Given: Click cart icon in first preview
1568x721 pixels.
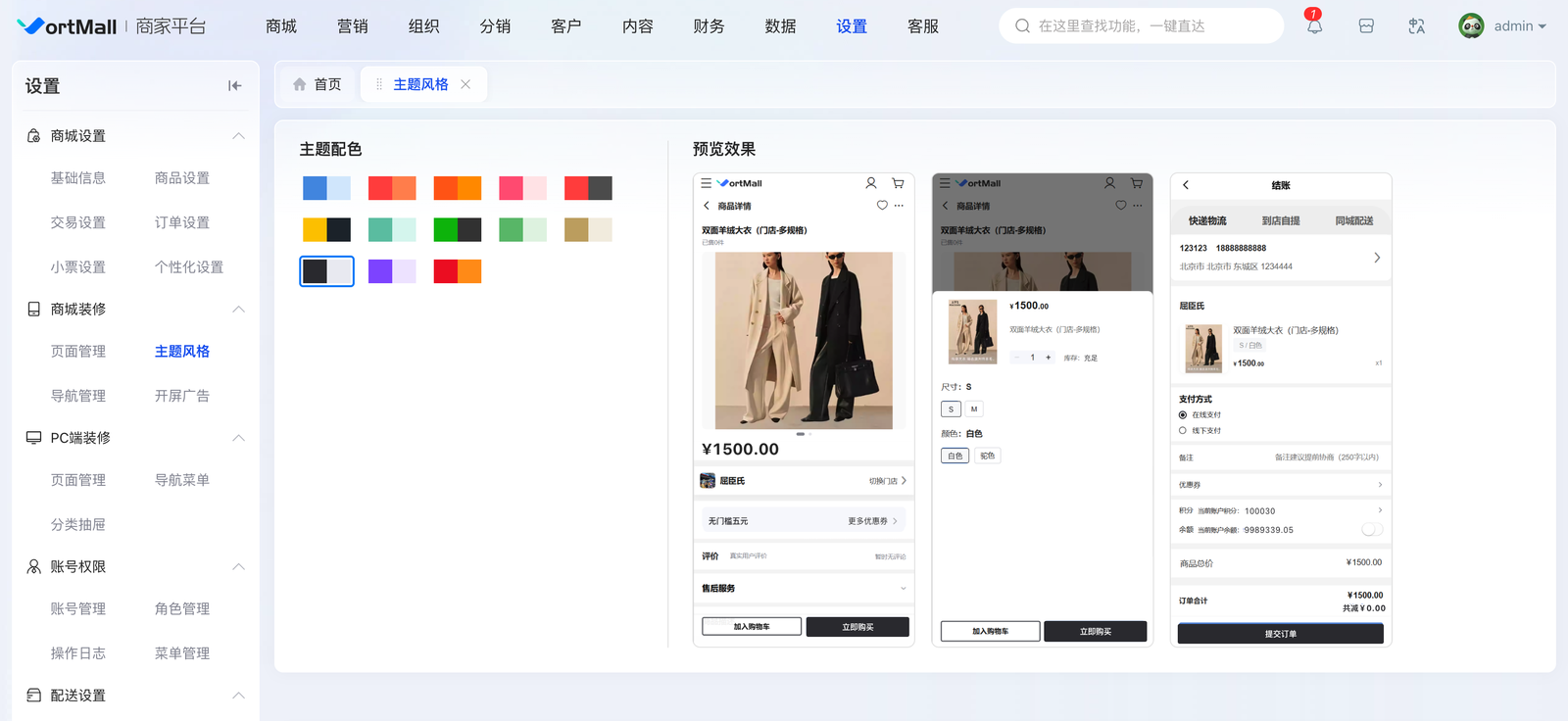Looking at the screenshot, I should [898, 183].
